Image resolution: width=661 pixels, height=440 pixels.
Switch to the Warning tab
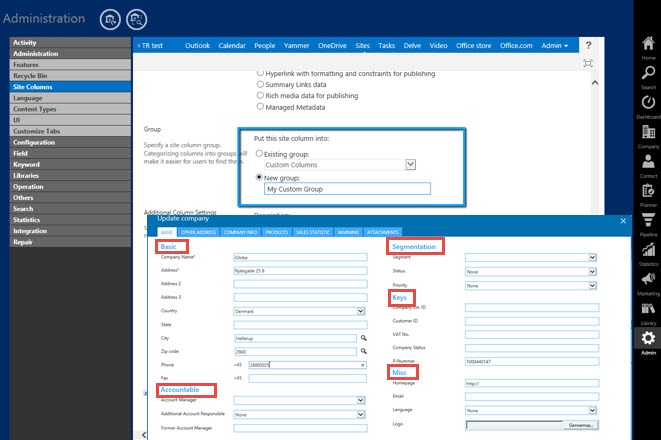coord(348,232)
